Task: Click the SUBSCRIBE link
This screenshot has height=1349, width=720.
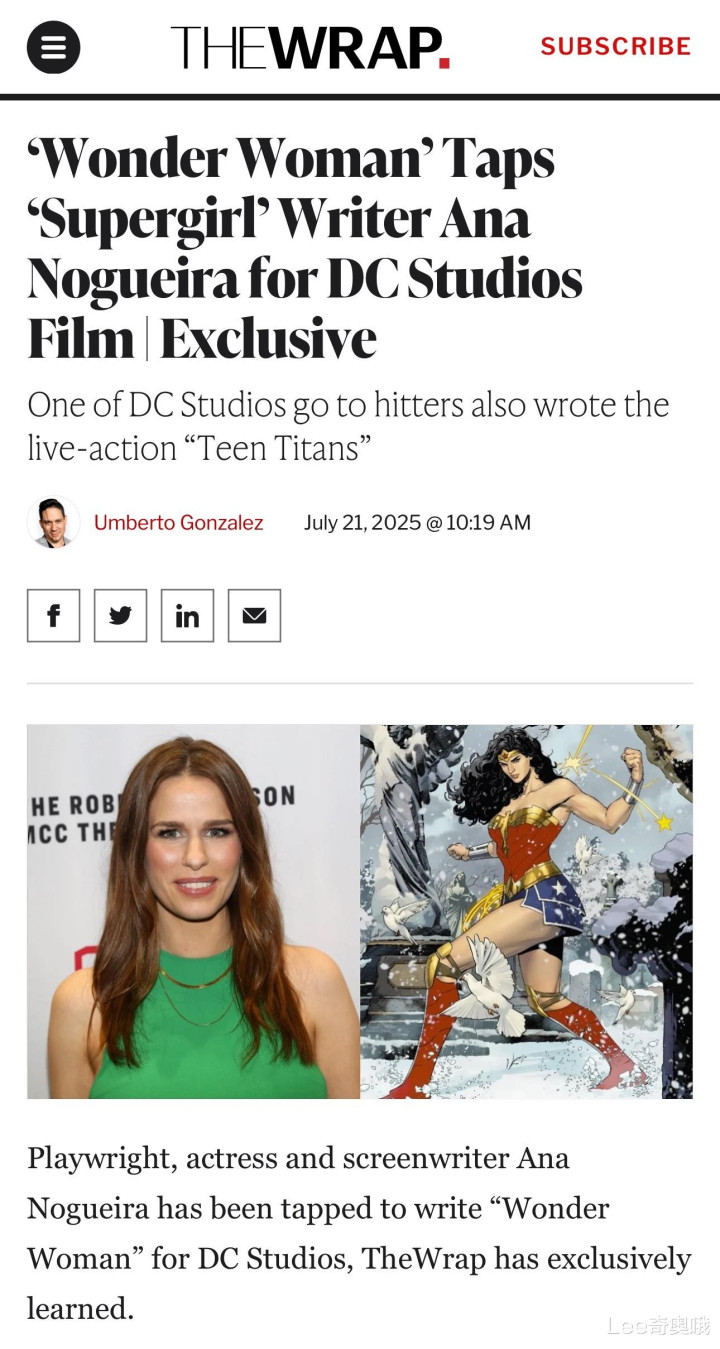Action: coord(616,46)
